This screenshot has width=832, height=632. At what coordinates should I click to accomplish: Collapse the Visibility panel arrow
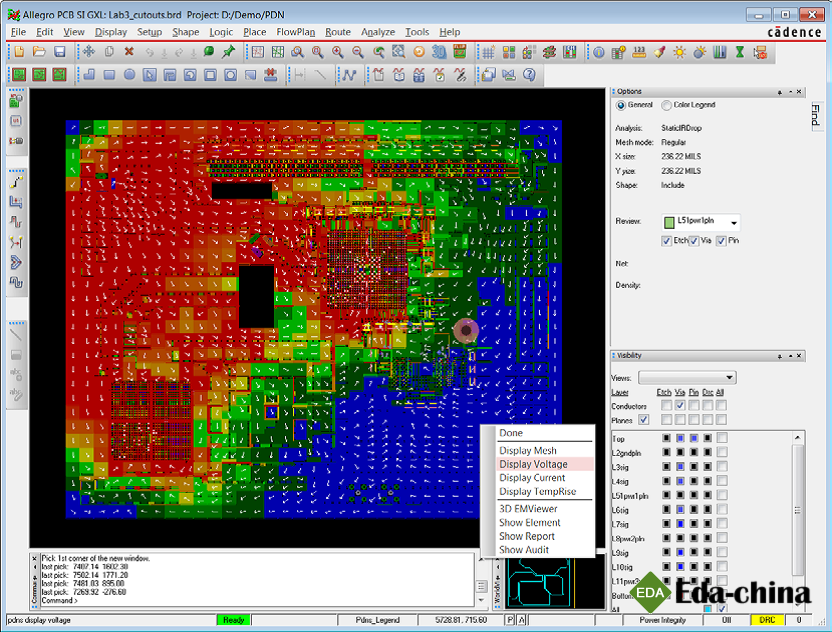[x=790, y=356]
